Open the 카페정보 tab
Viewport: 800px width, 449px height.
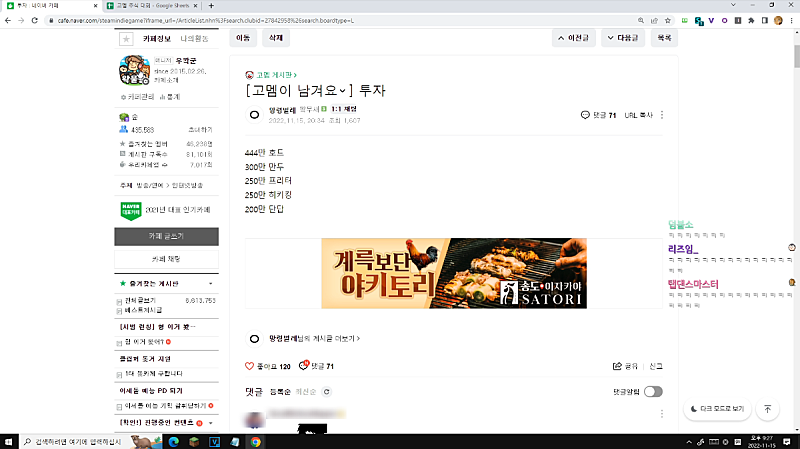[x=157, y=39]
